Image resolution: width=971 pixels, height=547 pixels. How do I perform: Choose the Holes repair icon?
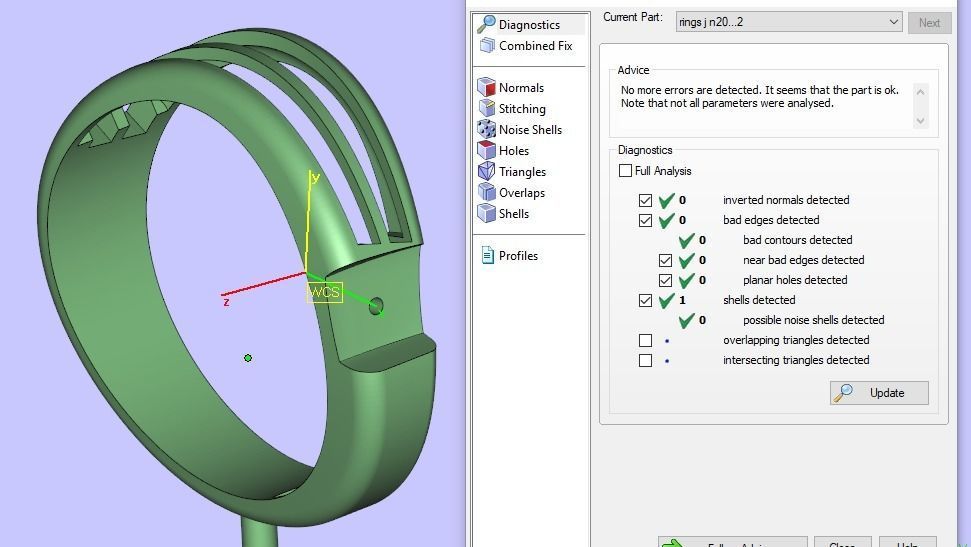point(486,151)
